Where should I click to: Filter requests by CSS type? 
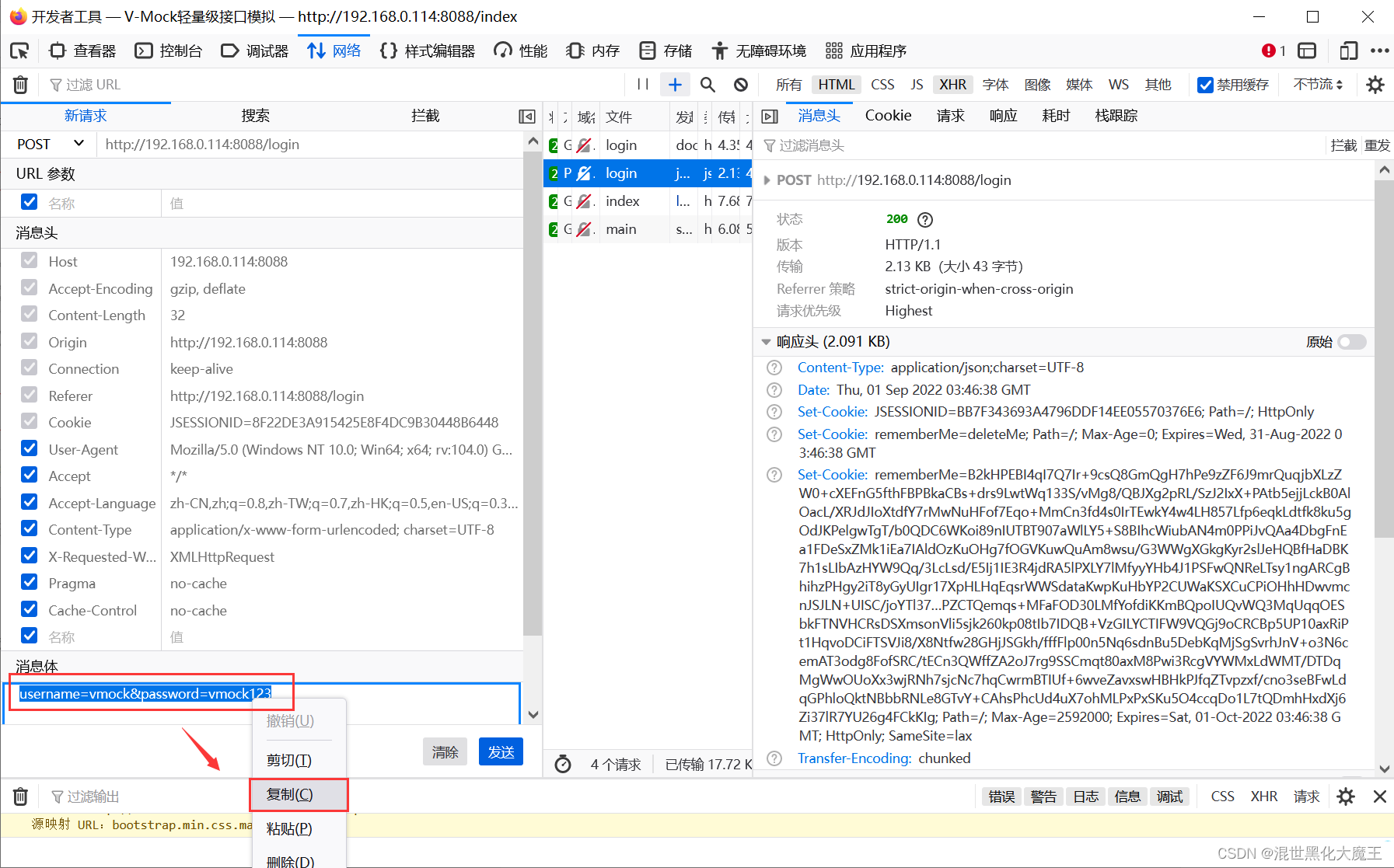coord(882,85)
